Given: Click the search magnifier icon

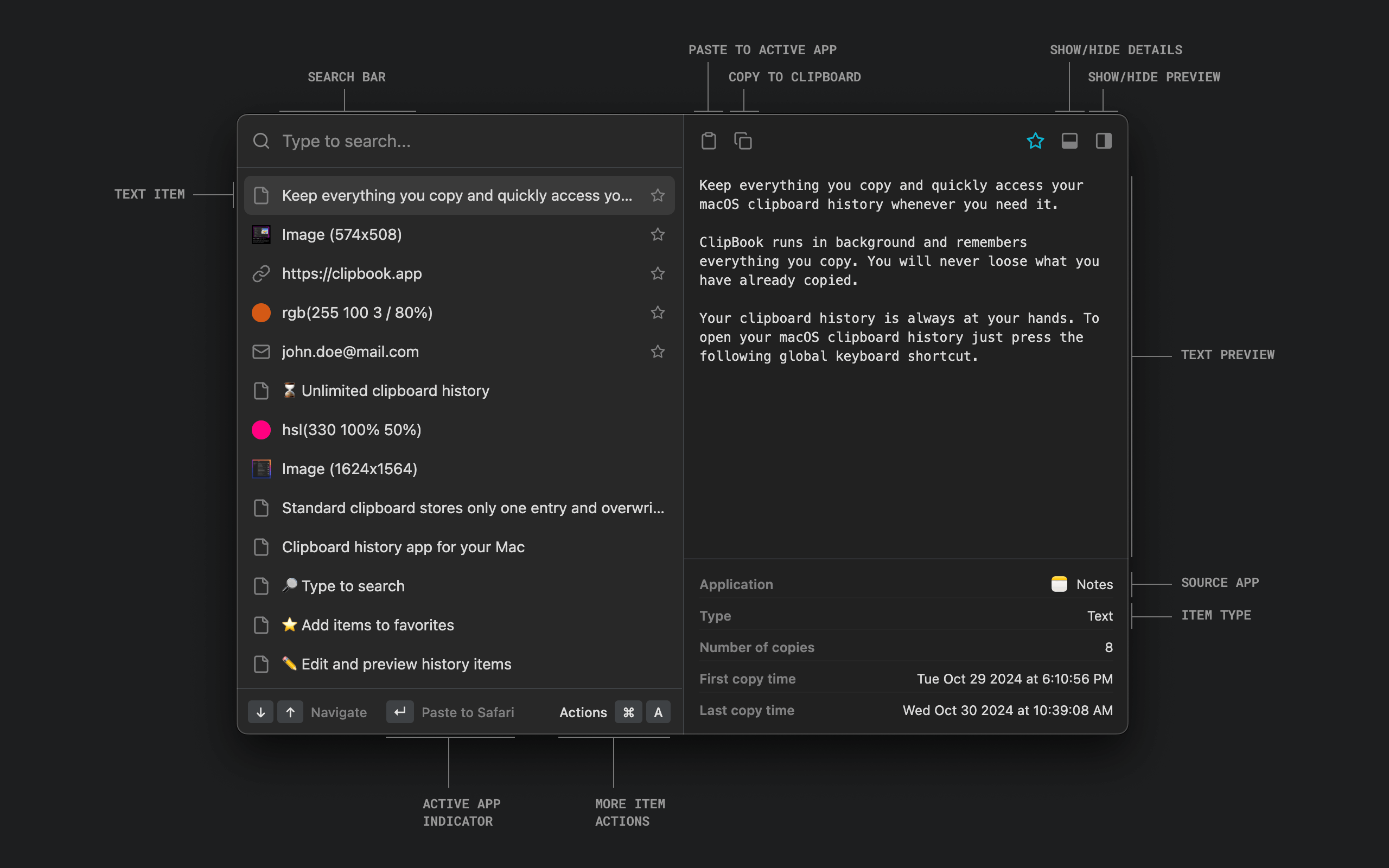Looking at the screenshot, I should tap(261, 141).
